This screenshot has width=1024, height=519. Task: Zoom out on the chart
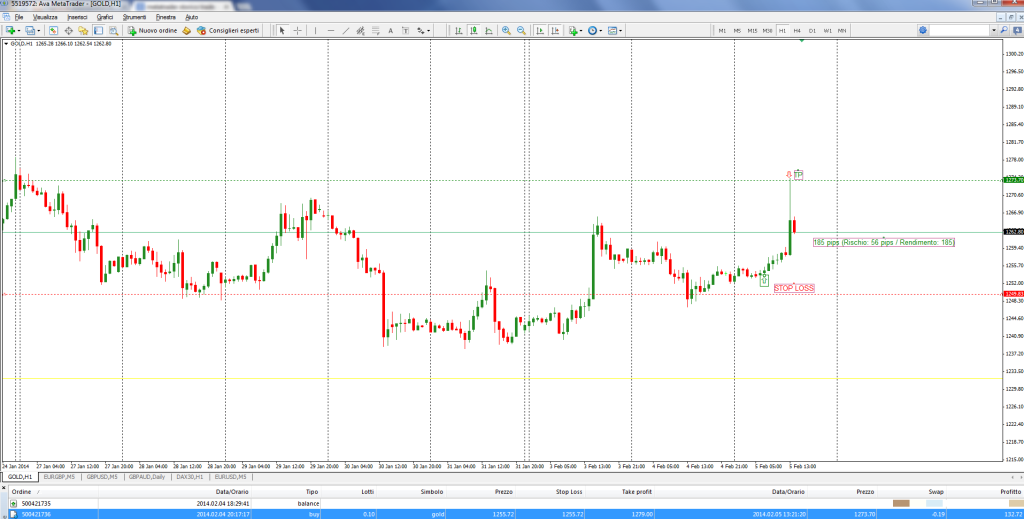coord(521,30)
